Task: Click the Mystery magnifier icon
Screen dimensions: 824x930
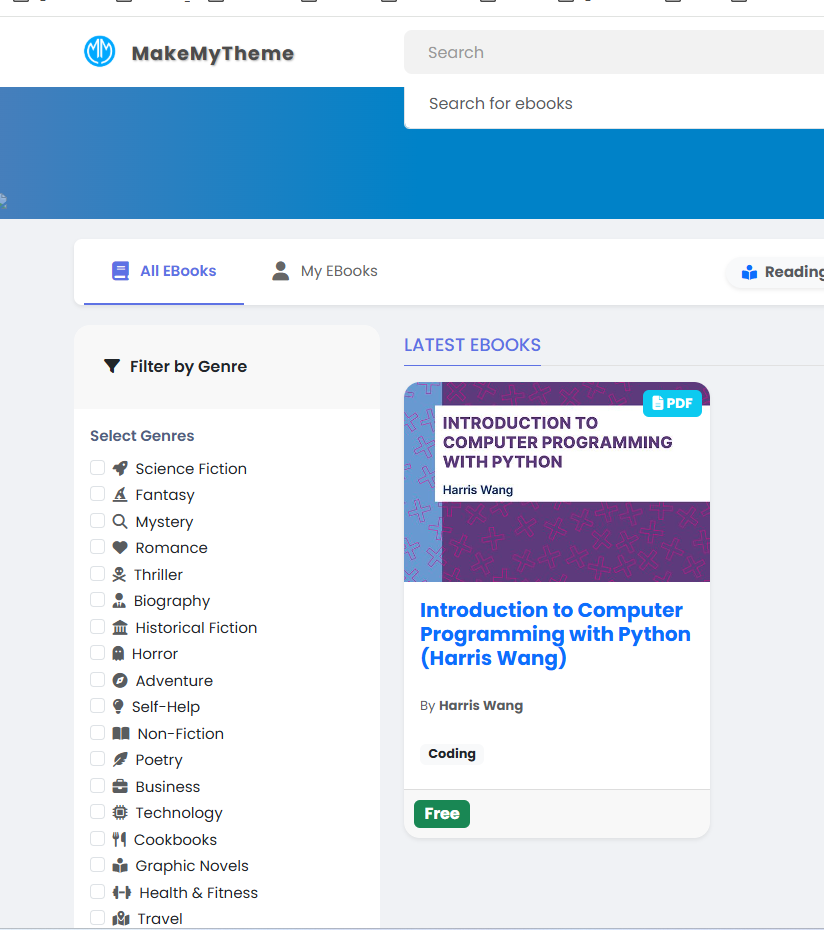Action: click(120, 521)
